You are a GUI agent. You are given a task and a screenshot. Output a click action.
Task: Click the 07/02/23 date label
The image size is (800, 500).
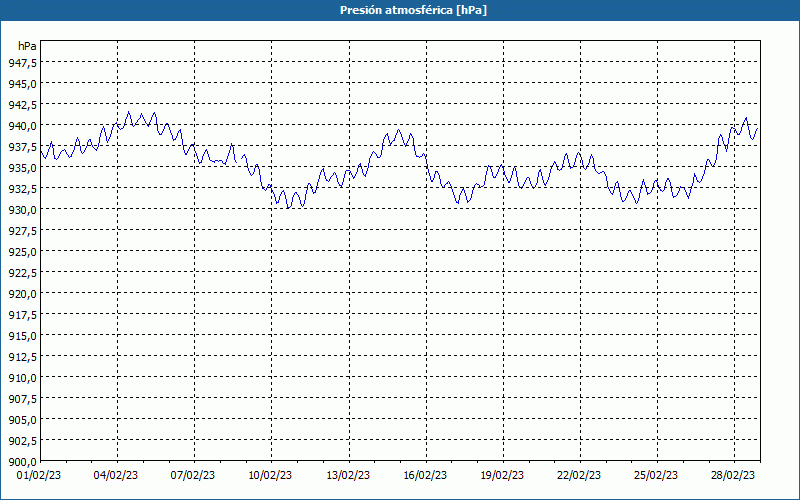click(x=193, y=476)
